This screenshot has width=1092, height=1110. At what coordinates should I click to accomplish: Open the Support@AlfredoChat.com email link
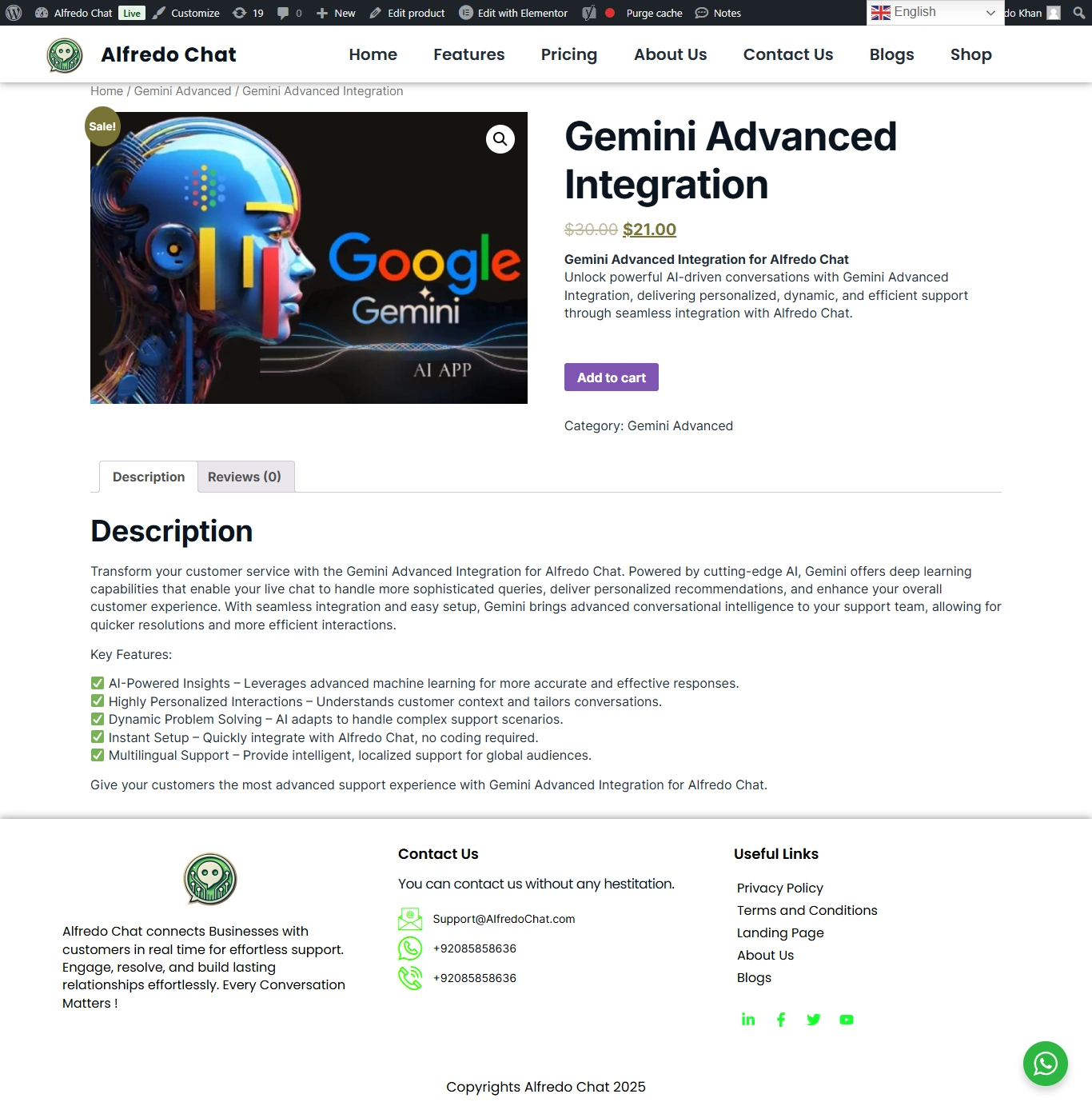pos(504,919)
